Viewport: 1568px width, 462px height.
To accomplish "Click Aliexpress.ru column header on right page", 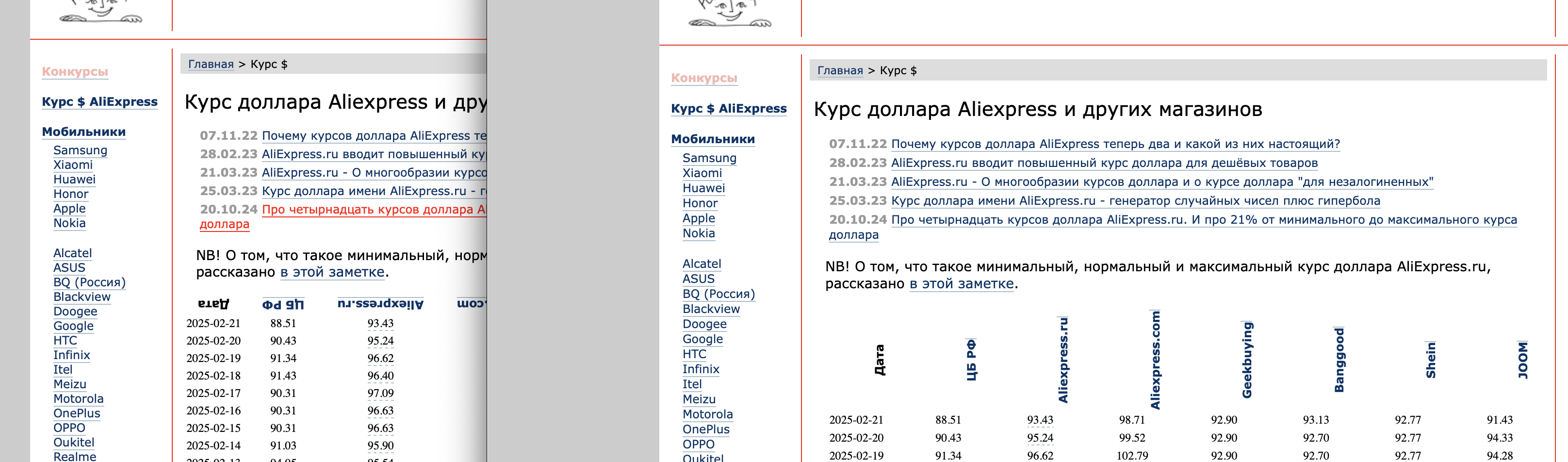I will coord(1063,360).
